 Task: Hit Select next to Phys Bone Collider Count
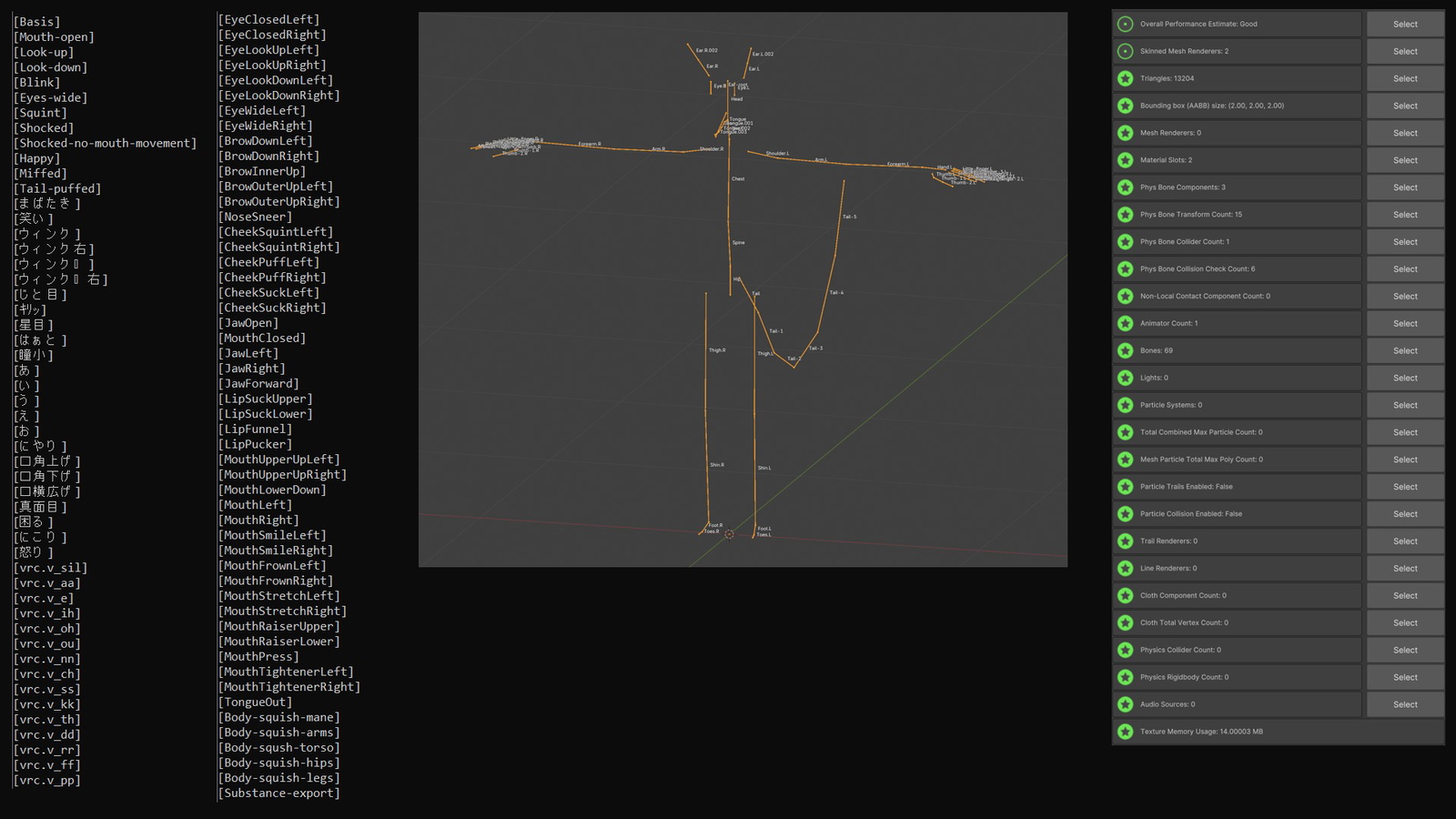[1405, 242]
